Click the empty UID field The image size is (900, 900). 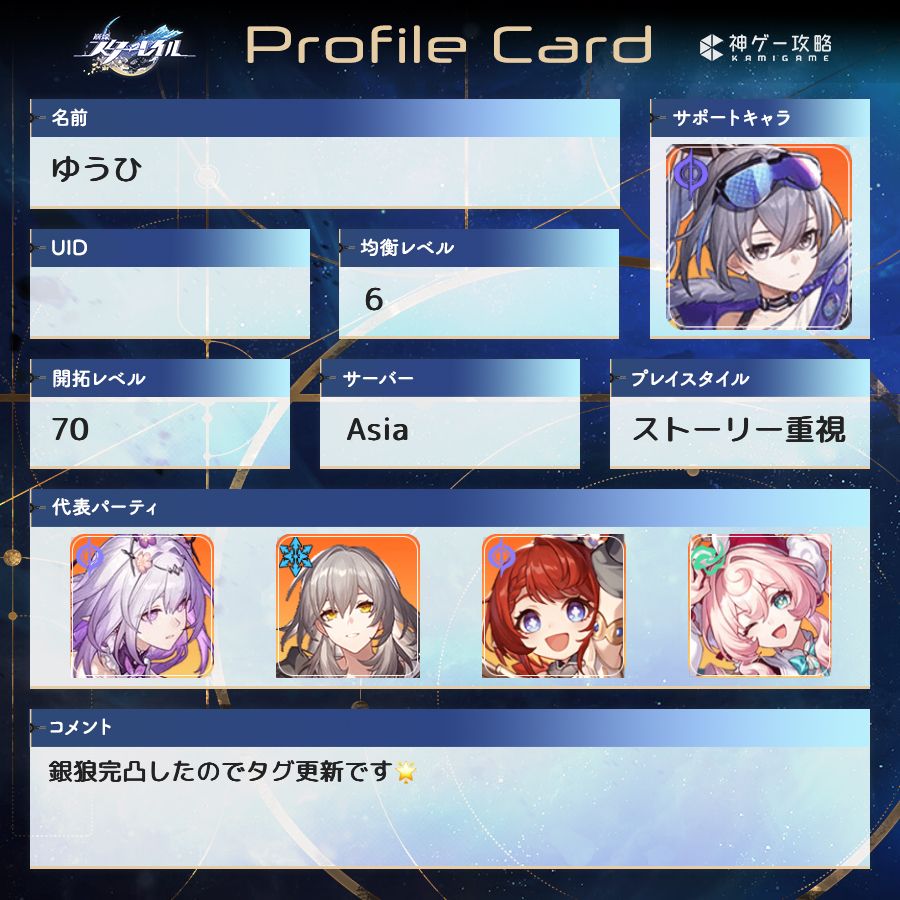pos(170,302)
